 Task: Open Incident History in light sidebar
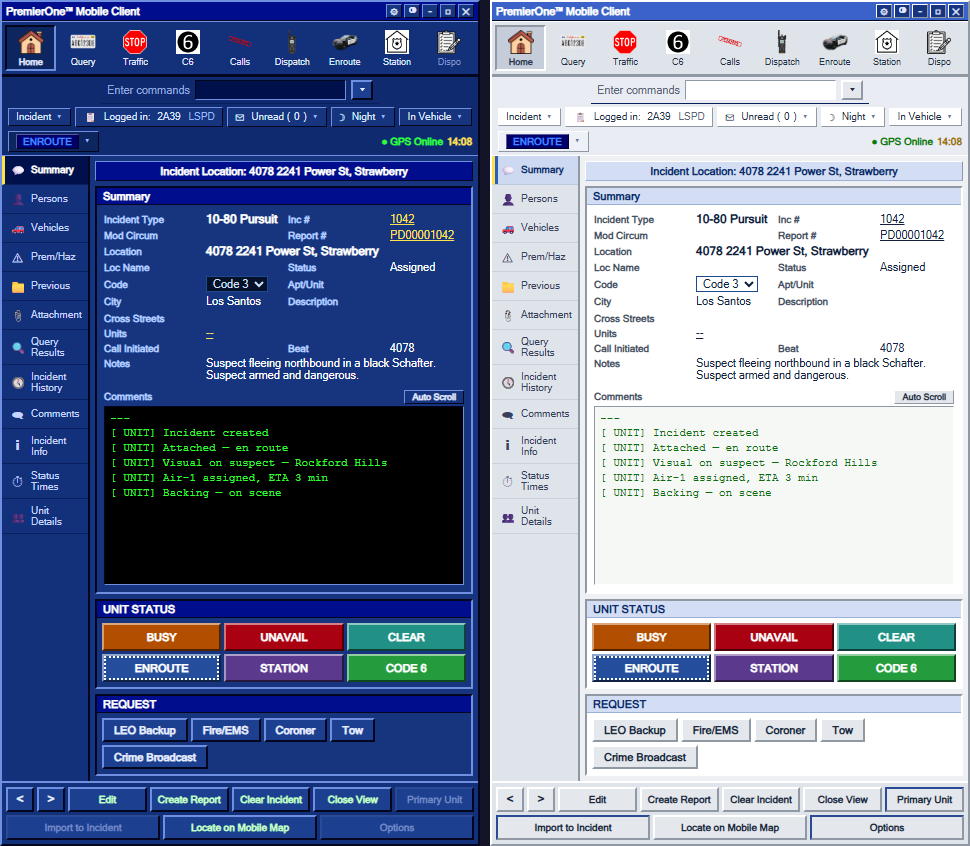(536, 382)
